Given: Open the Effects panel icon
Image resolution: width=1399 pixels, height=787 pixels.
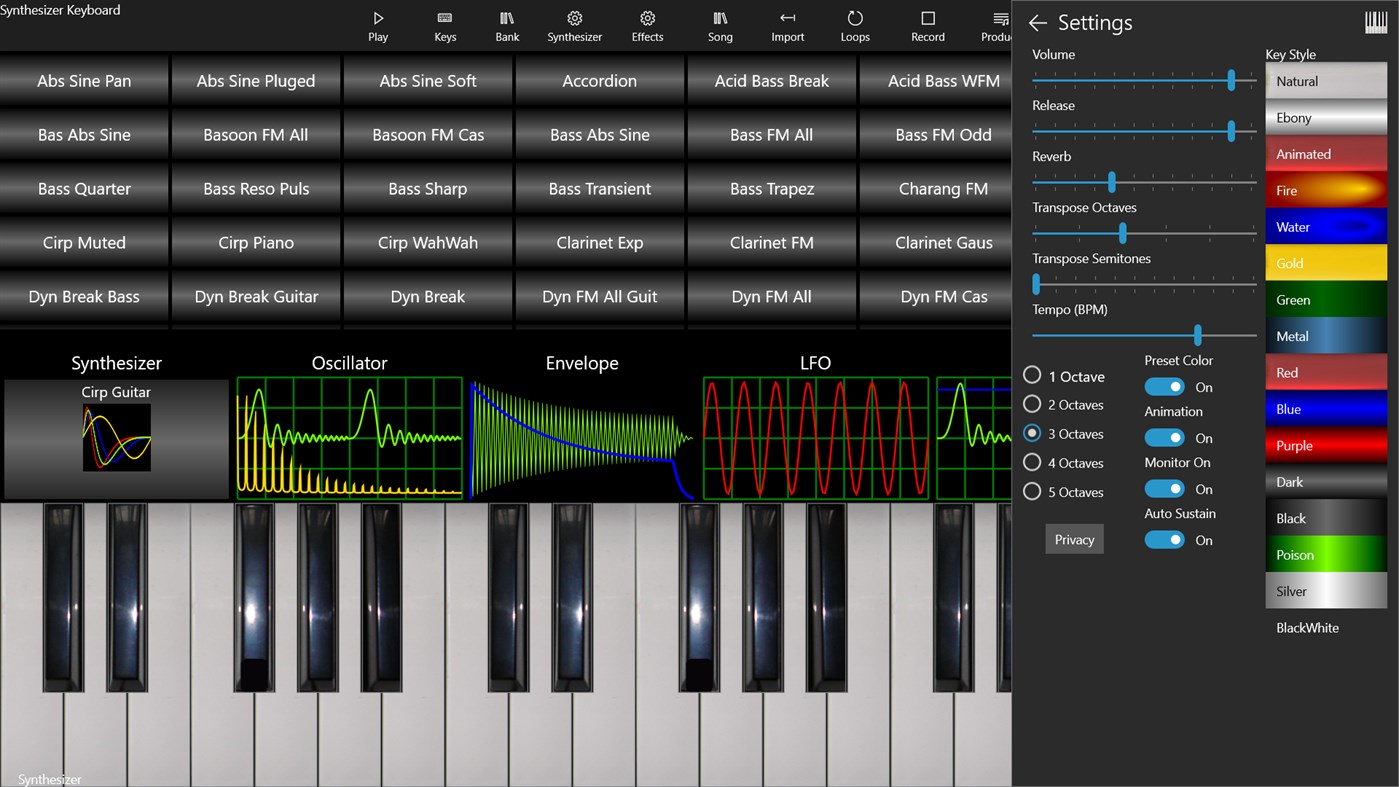Looking at the screenshot, I should coord(647,24).
